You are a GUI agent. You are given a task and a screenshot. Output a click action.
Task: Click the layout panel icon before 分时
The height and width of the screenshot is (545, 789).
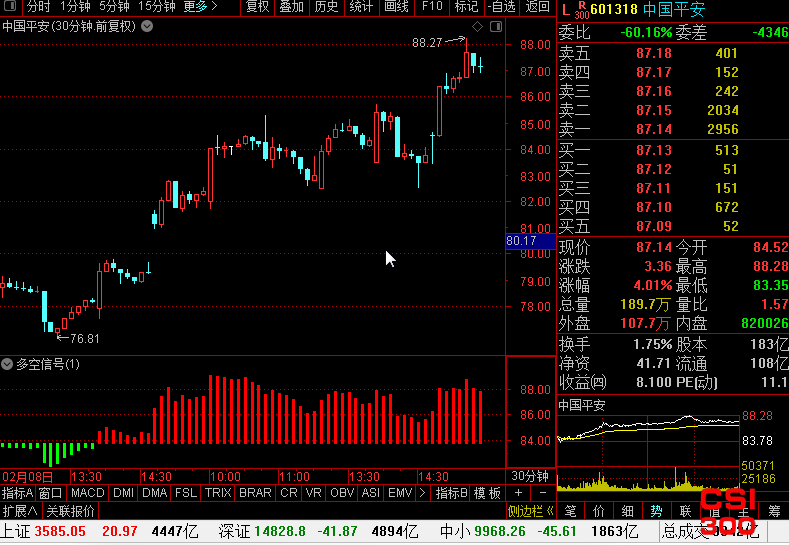[10, 7]
